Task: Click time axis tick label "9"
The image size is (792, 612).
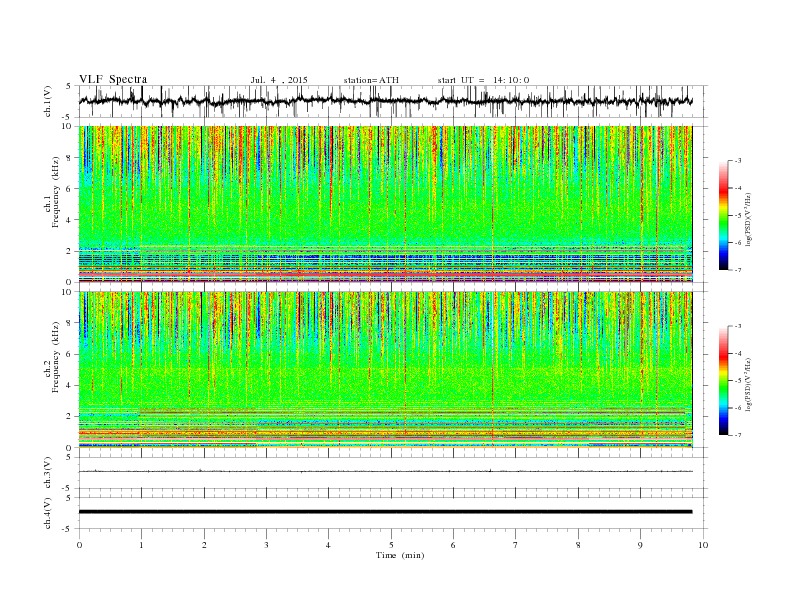Action: pos(640,545)
